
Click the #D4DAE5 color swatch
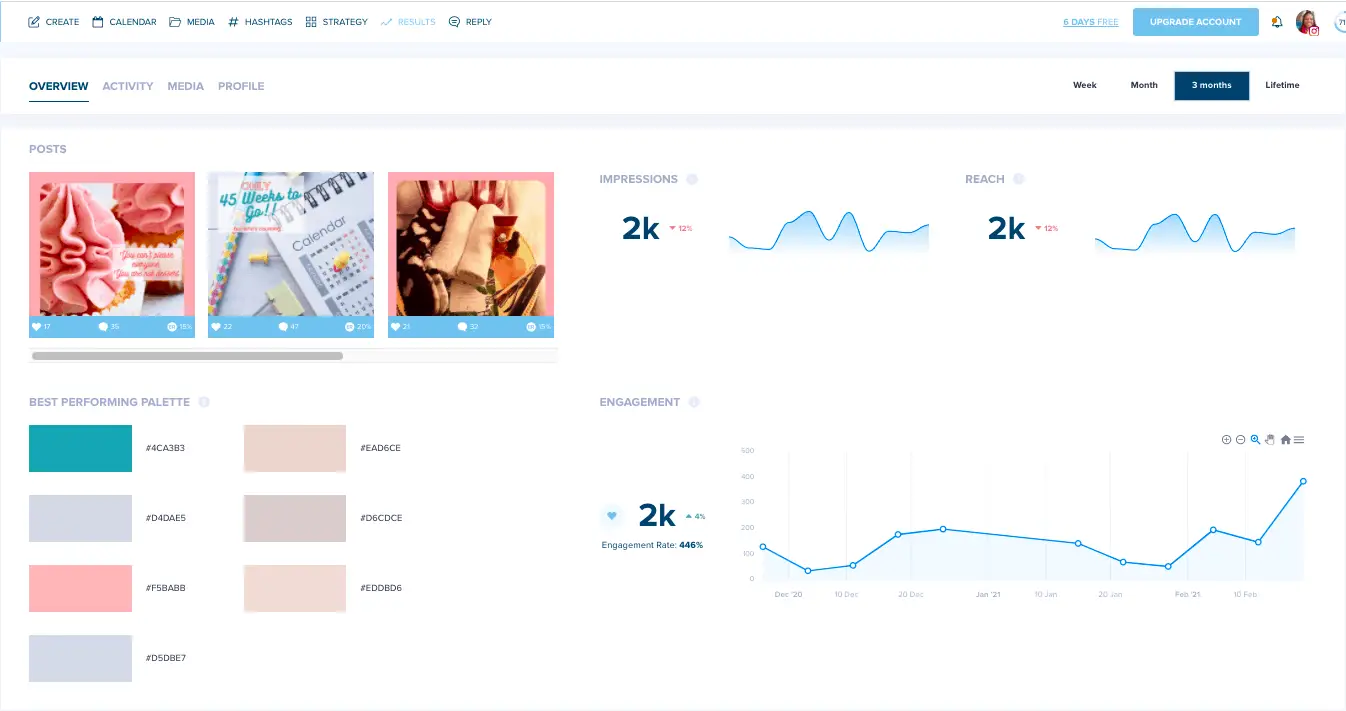point(80,518)
